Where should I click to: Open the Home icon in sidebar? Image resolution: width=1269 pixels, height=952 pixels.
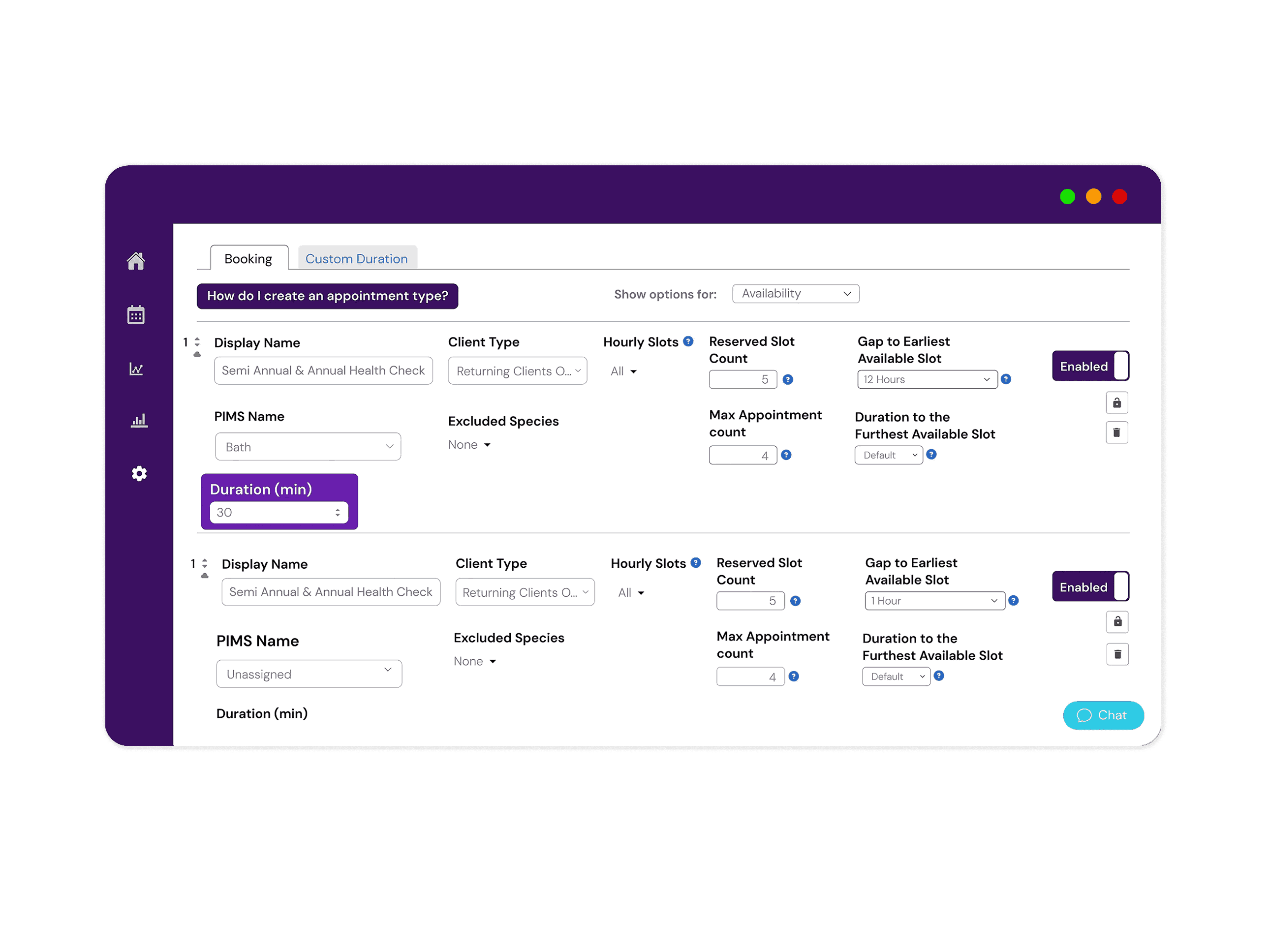coord(136,261)
